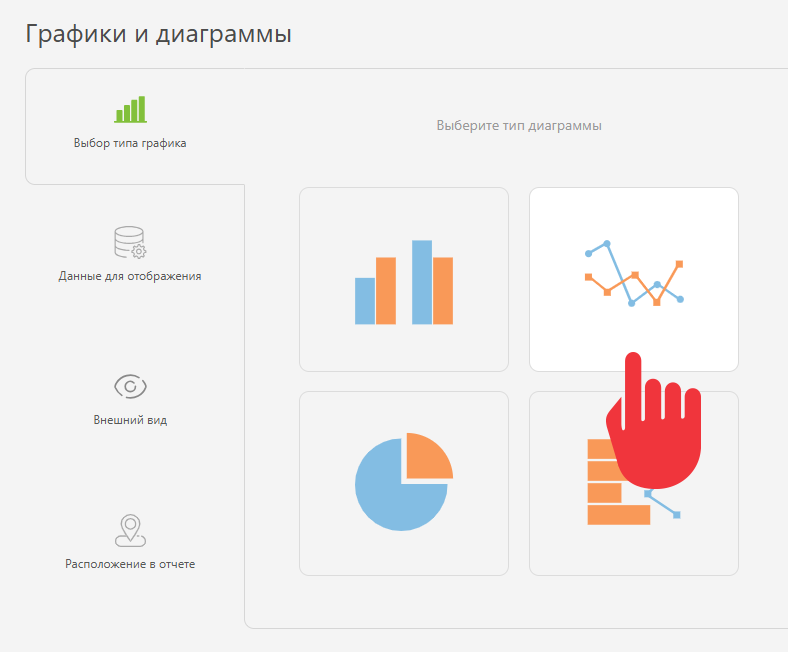The width and height of the screenshot is (788, 652).
Task: Click the 'Выберите тип диаграммы' prompt text
Action: (519, 126)
